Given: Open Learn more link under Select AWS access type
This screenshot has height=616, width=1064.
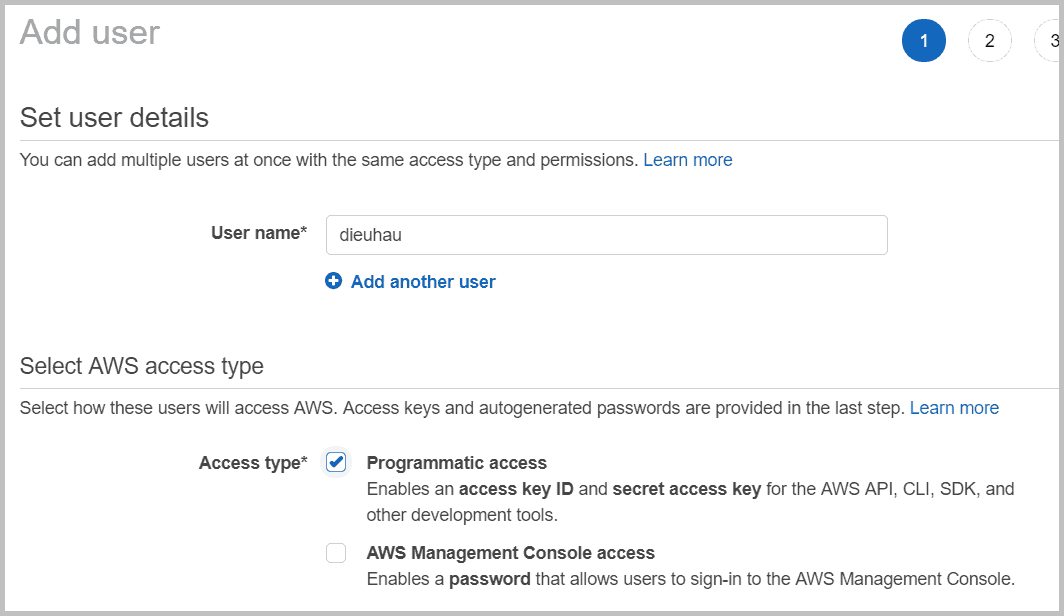Looking at the screenshot, I should [x=954, y=408].
